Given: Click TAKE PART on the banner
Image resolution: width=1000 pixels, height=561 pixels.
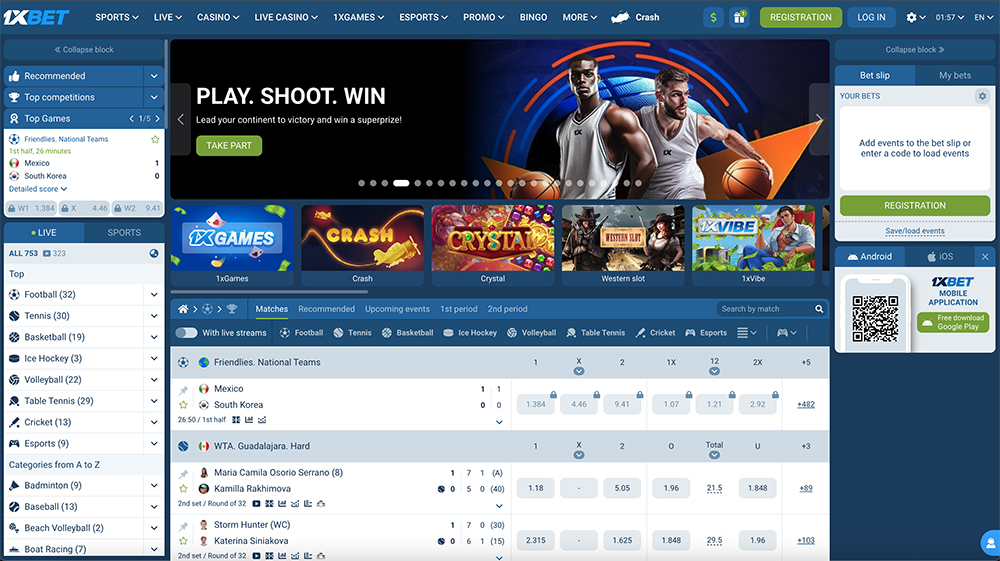Looking at the screenshot, I should click(229, 145).
